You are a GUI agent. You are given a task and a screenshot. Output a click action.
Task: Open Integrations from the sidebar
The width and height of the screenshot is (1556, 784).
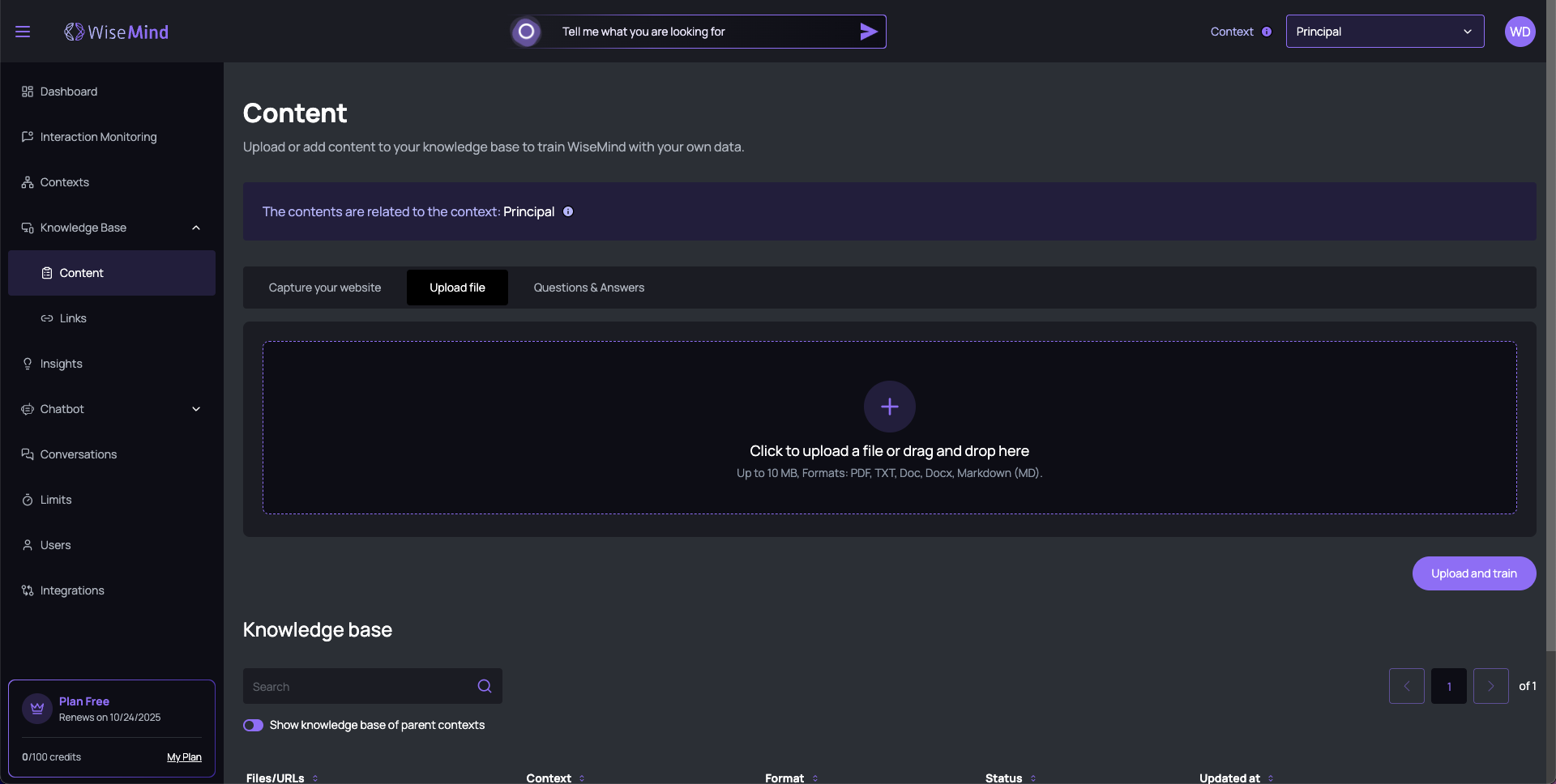[x=72, y=590]
